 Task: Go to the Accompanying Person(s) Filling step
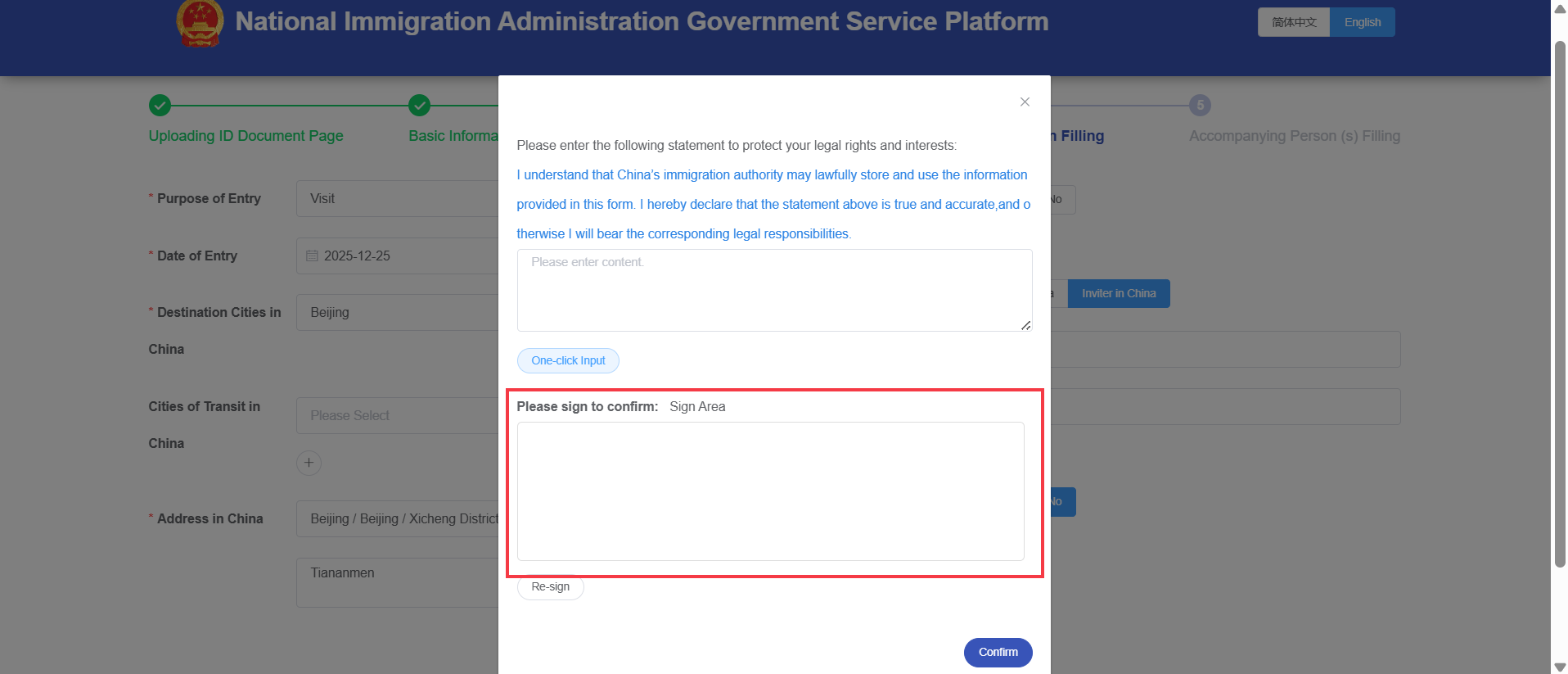(x=1294, y=136)
